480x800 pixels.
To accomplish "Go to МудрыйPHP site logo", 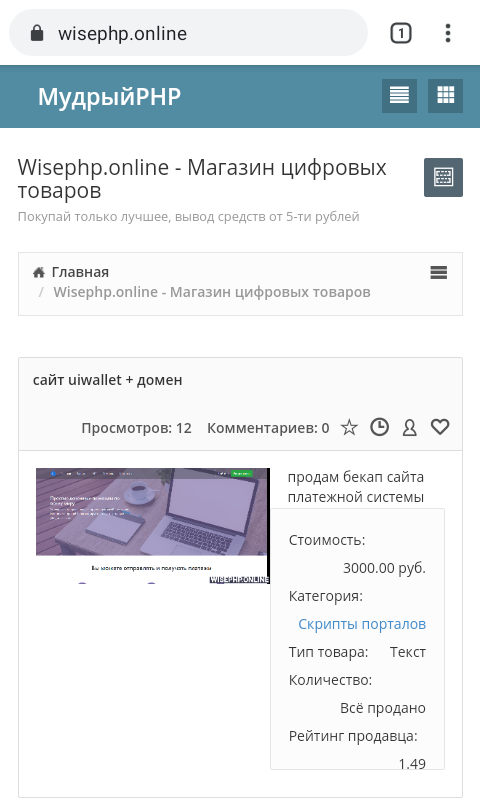I will click(x=109, y=96).
